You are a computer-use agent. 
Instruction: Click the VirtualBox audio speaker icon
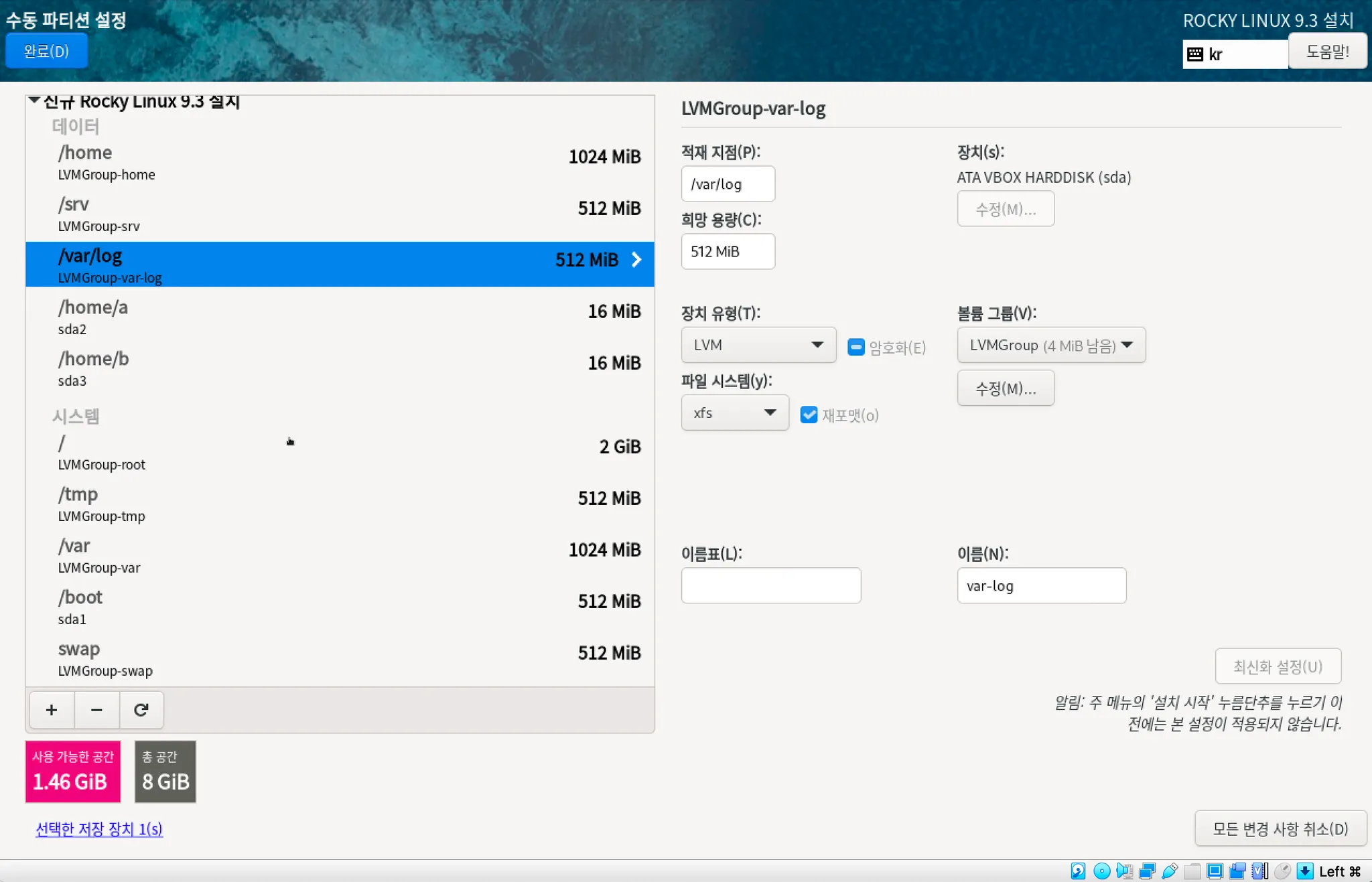1124,871
